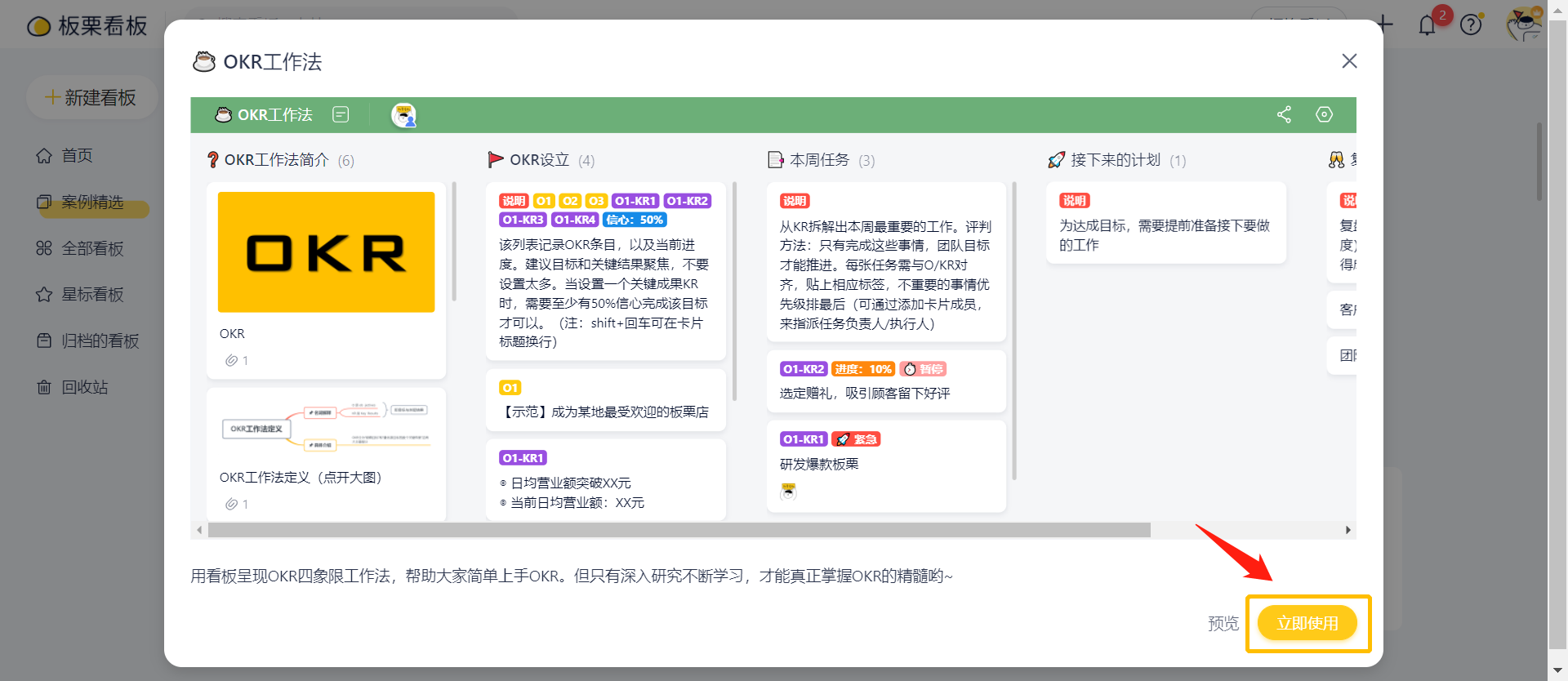Open 星标看板 in sidebar
Screen dimensions: 1568x681
[92, 294]
